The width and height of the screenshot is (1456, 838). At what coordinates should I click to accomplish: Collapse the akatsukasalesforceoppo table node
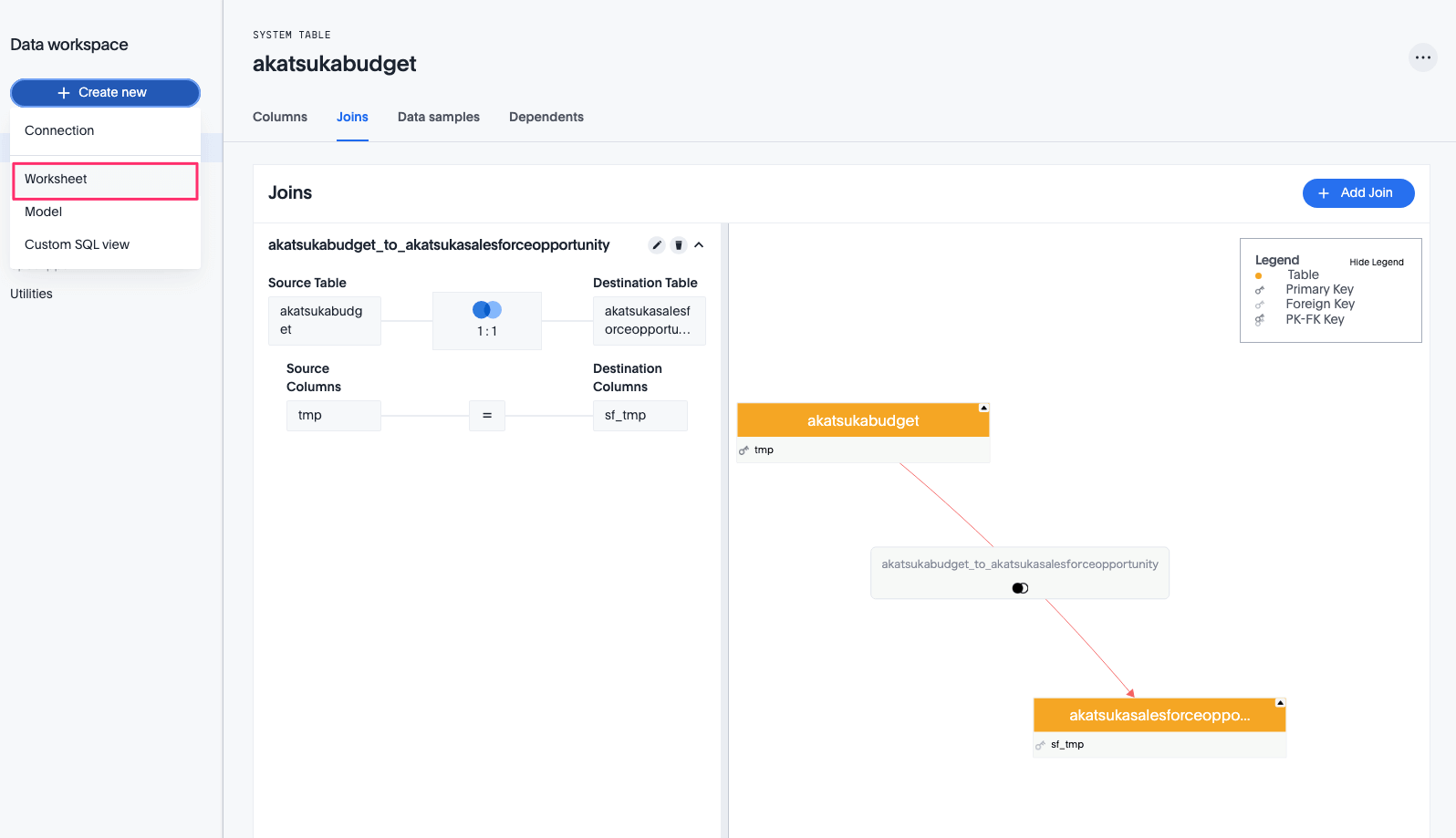coord(1280,703)
